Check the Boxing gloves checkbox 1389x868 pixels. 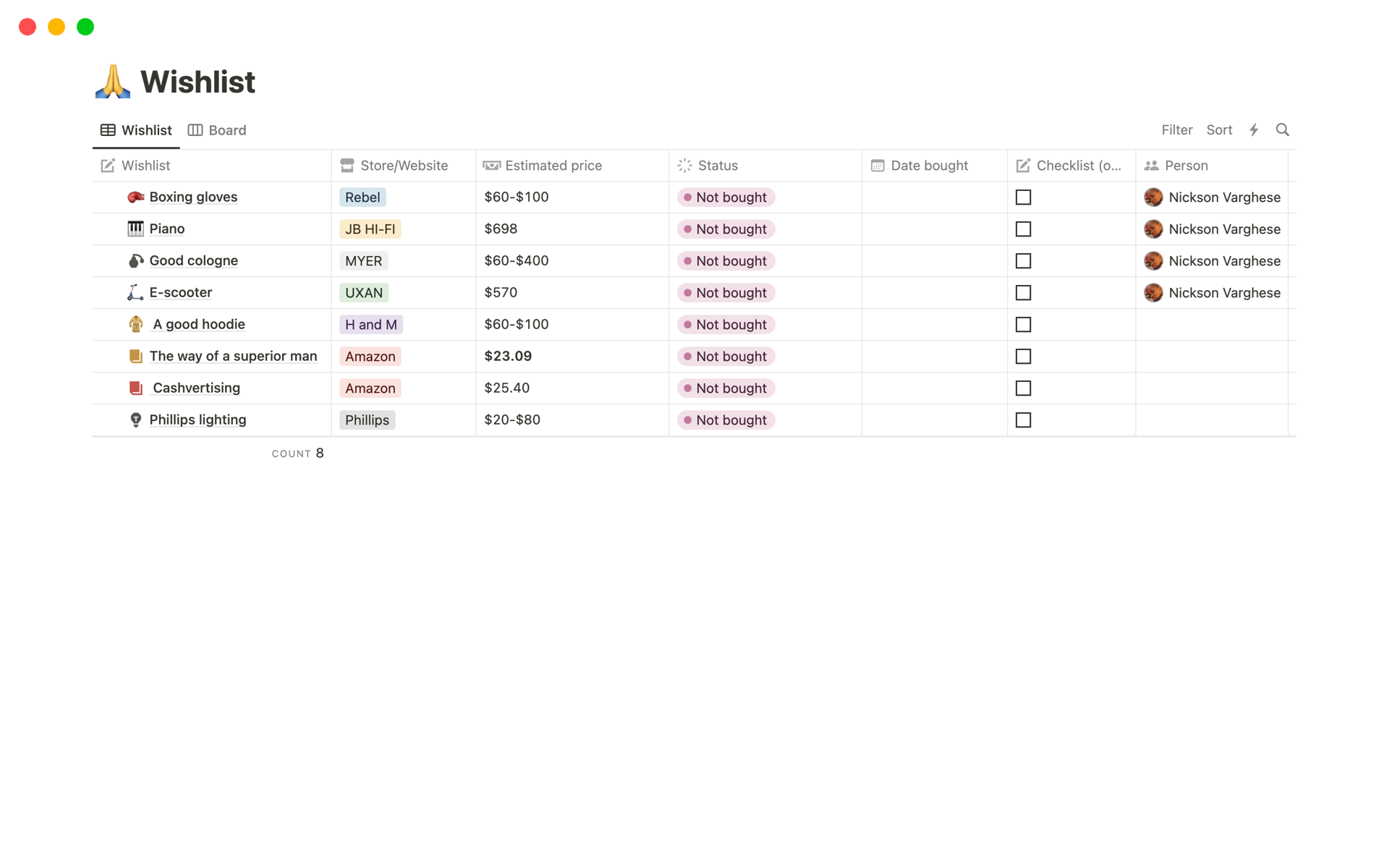click(x=1023, y=197)
